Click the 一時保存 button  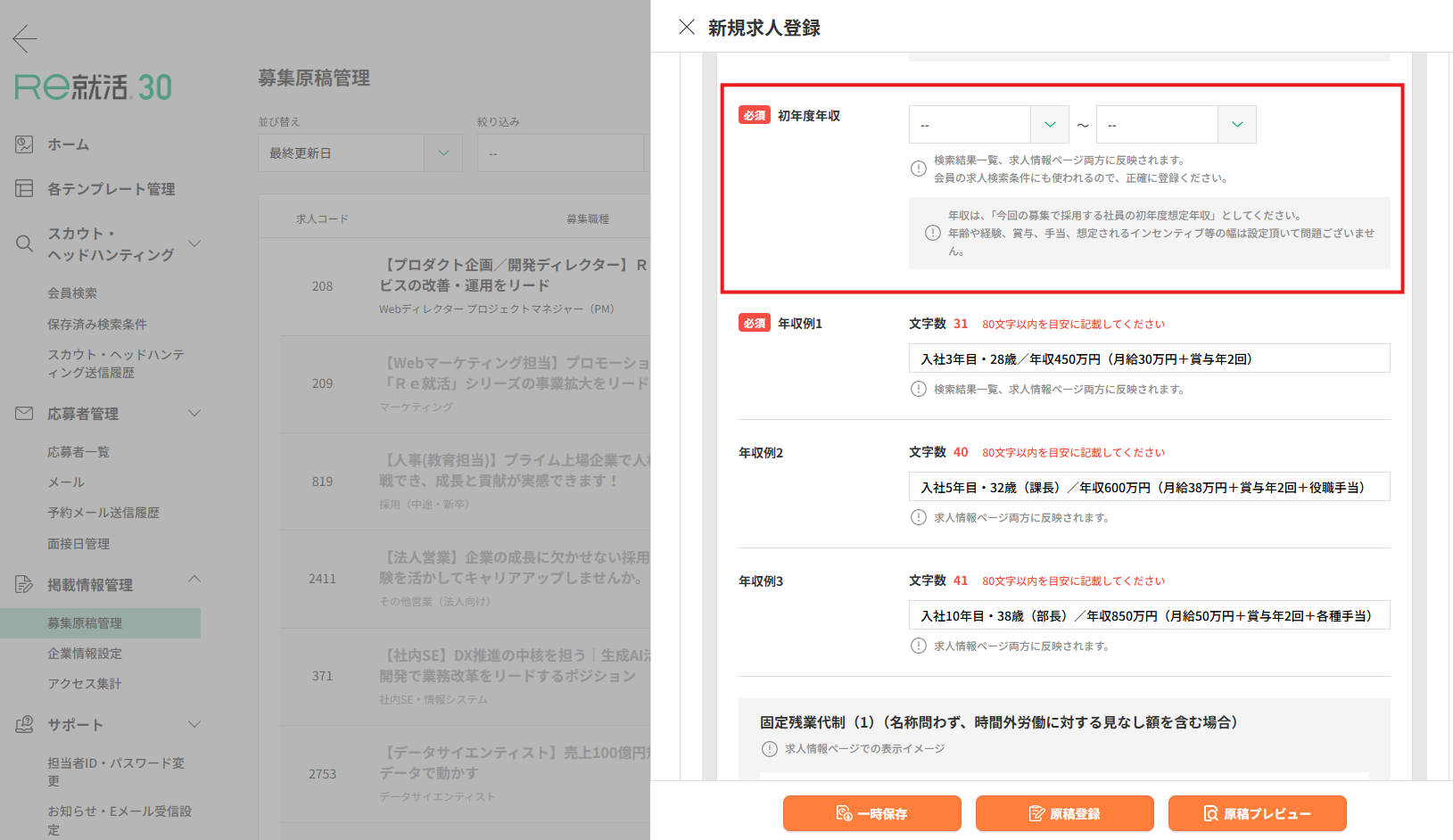(872, 813)
